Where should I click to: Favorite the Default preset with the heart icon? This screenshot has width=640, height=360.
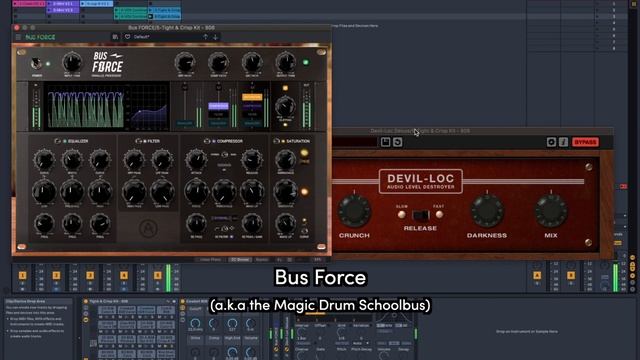coord(127,37)
